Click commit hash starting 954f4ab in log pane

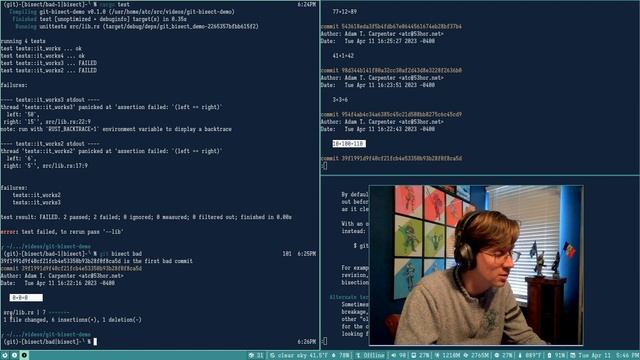pos(391,114)
